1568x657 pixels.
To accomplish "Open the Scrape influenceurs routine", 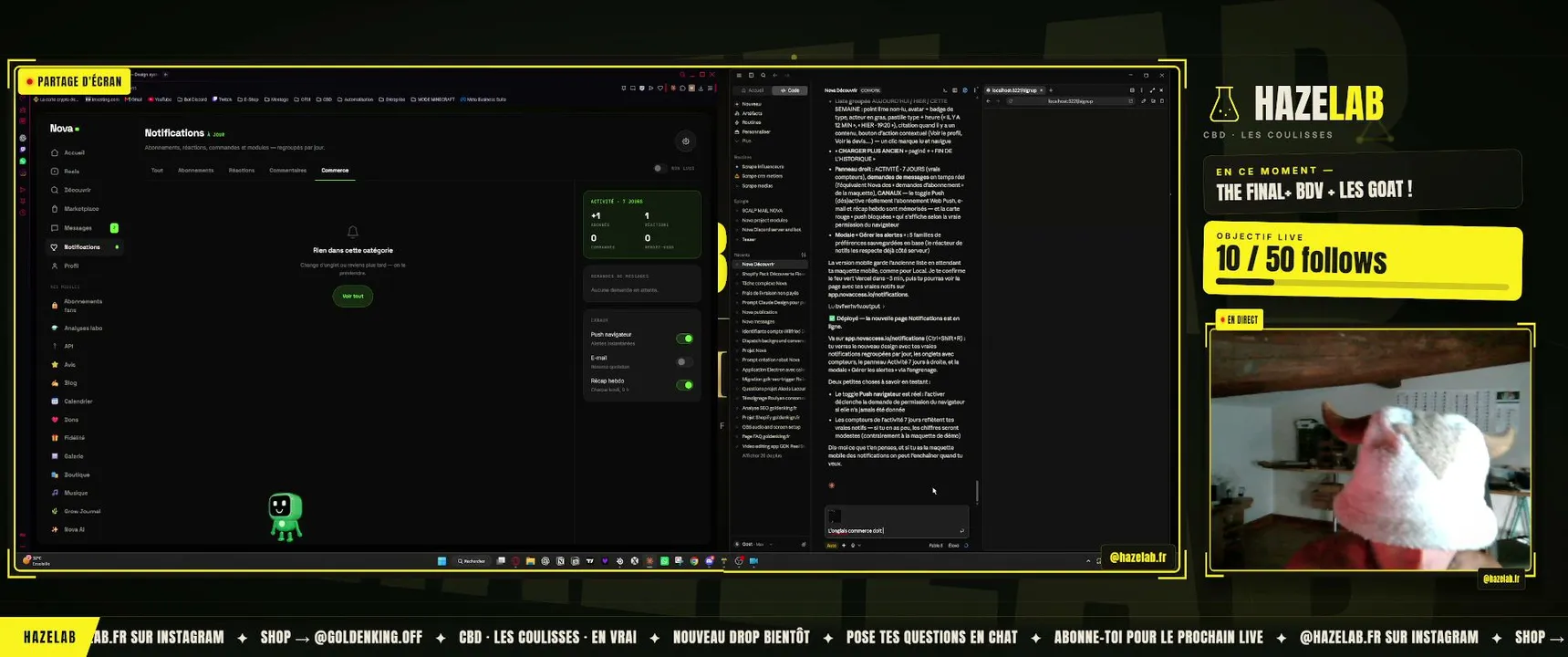I will coord(771,167).
